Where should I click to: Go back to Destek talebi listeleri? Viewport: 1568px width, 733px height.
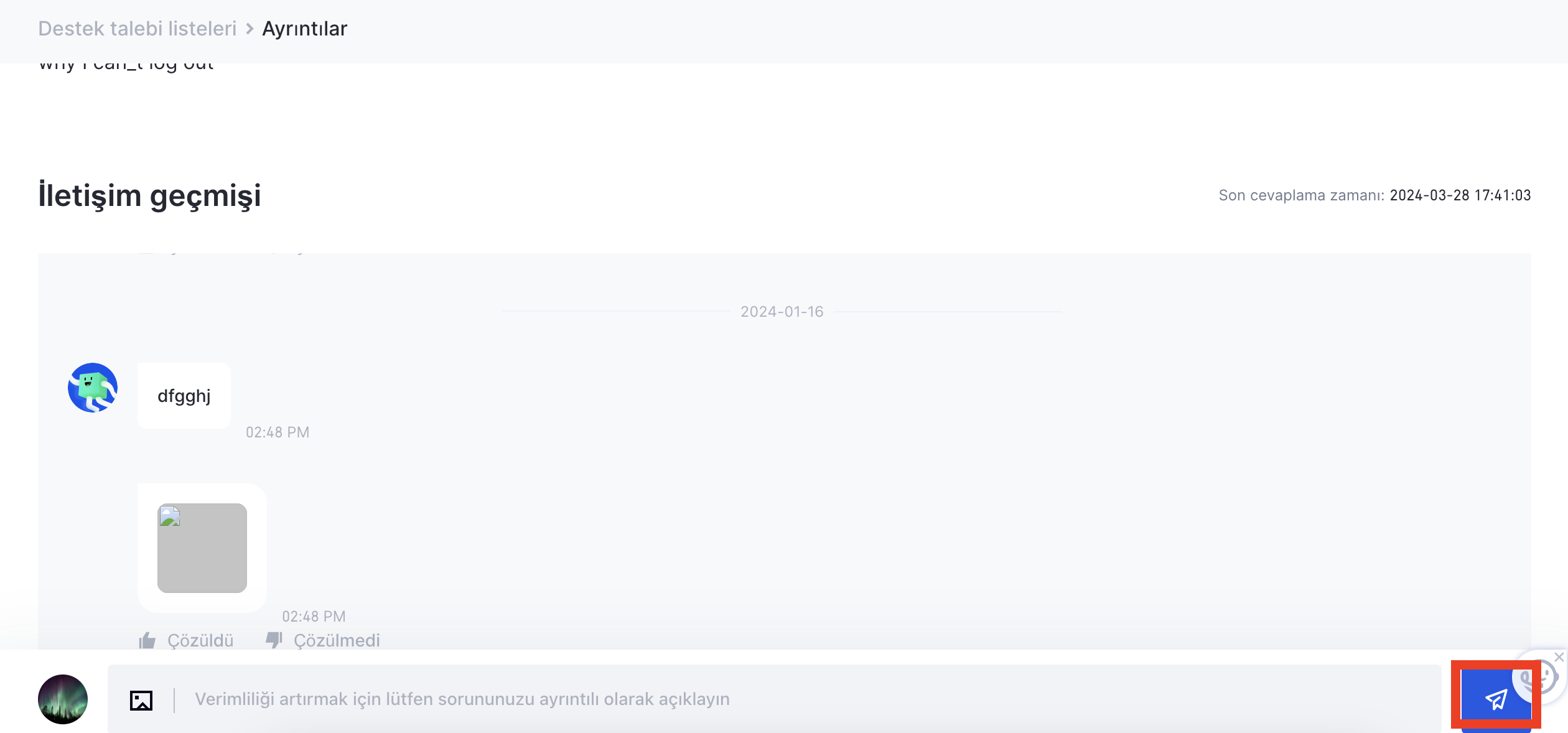click(x=138, y=29)
